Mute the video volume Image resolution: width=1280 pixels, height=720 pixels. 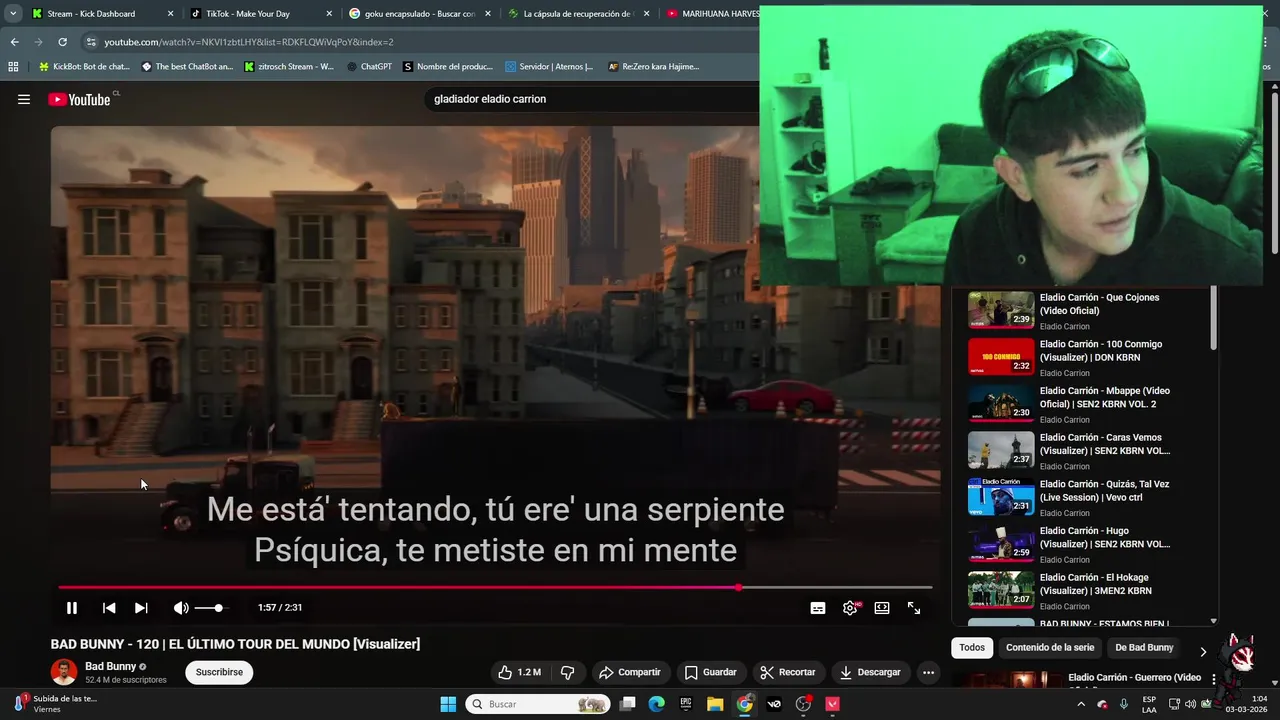tap(180, 608)
